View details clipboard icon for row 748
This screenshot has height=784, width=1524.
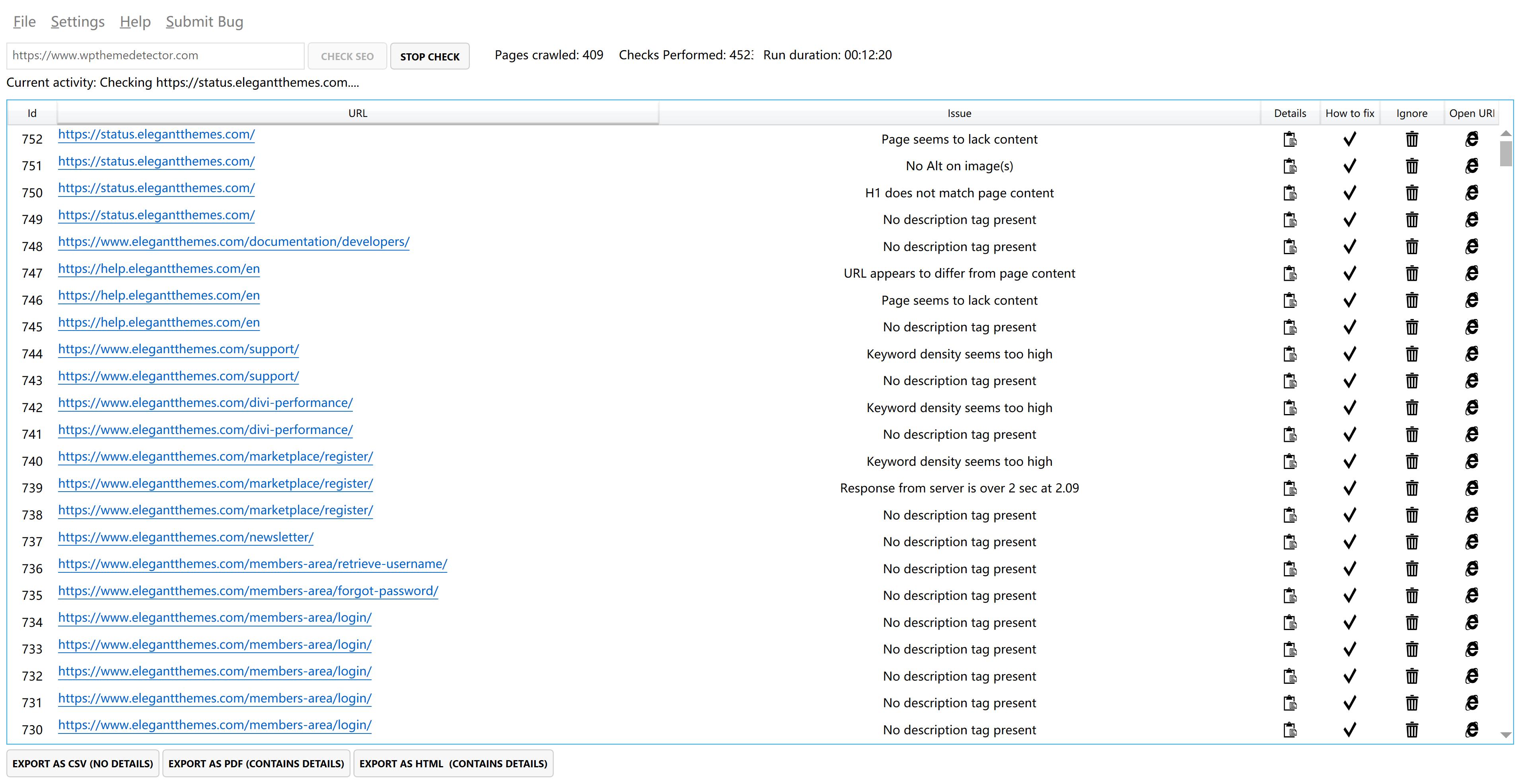(x=1290, y=247)
